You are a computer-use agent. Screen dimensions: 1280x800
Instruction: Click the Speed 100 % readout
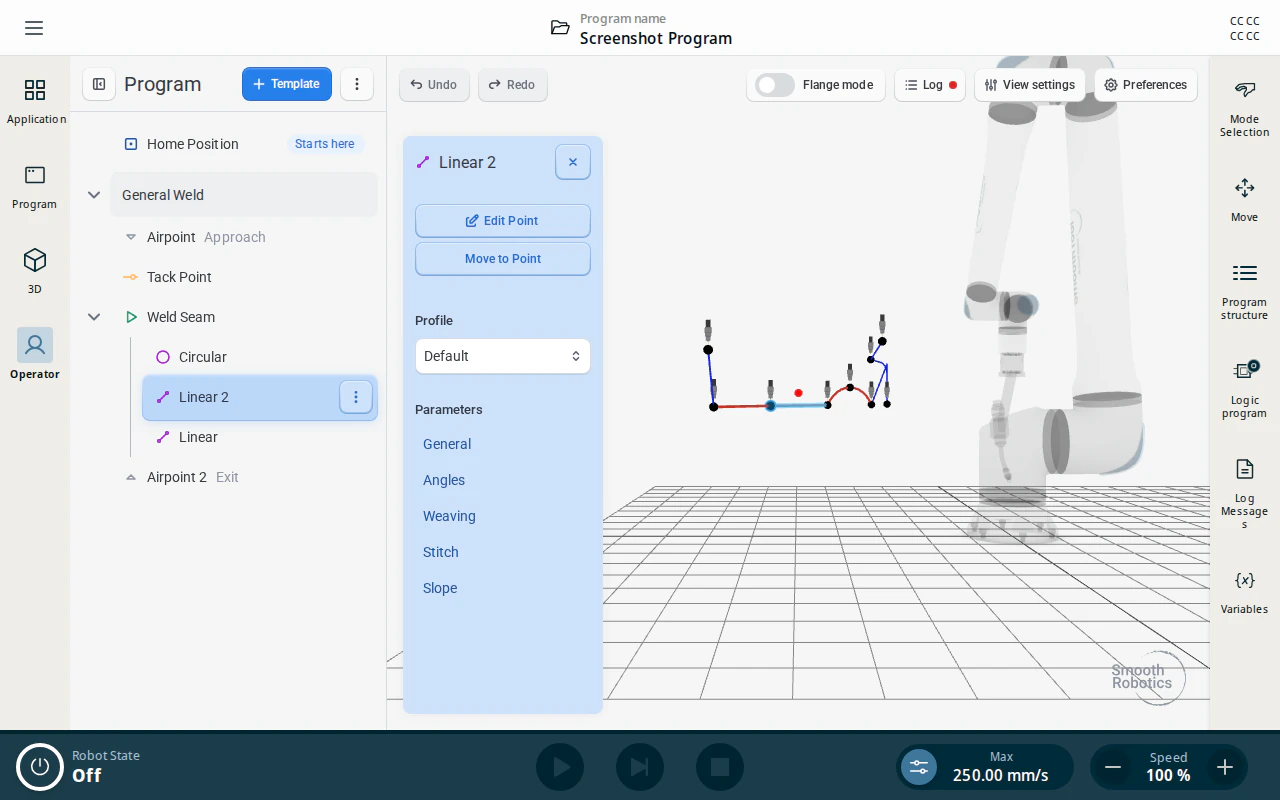(1168, 767)
